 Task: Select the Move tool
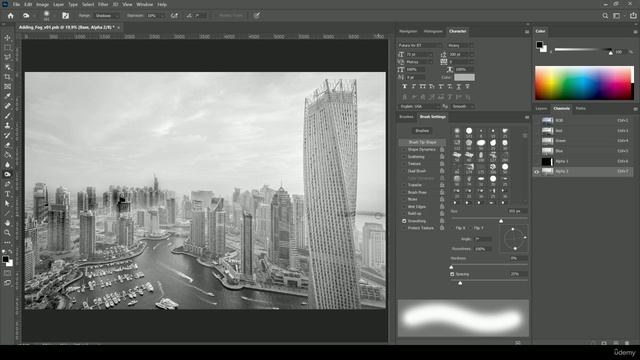tap(7, 38)
